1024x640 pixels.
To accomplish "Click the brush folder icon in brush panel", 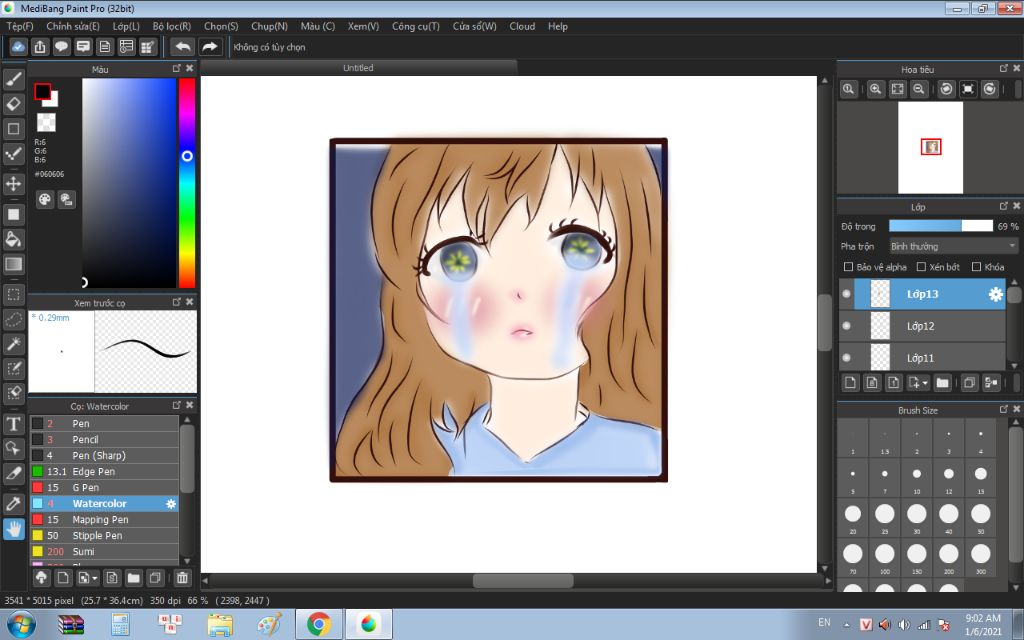I will [134, 577].
